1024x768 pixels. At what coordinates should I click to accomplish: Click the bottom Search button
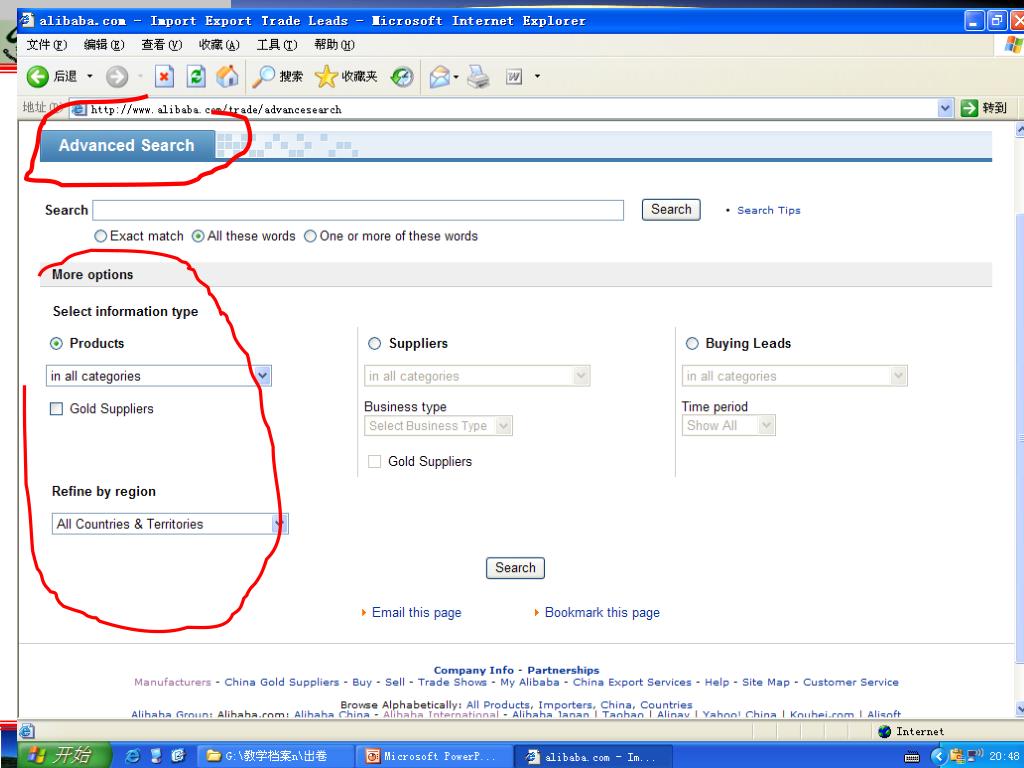coord(515,568)
